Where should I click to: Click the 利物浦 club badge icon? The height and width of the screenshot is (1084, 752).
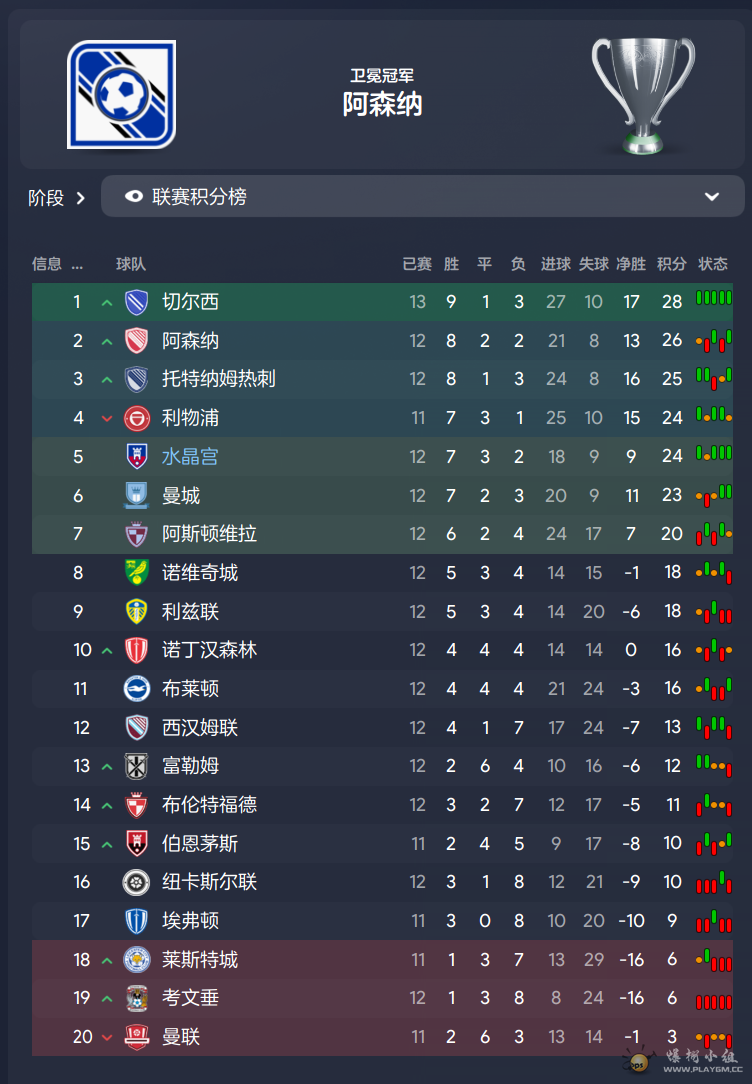136,418
